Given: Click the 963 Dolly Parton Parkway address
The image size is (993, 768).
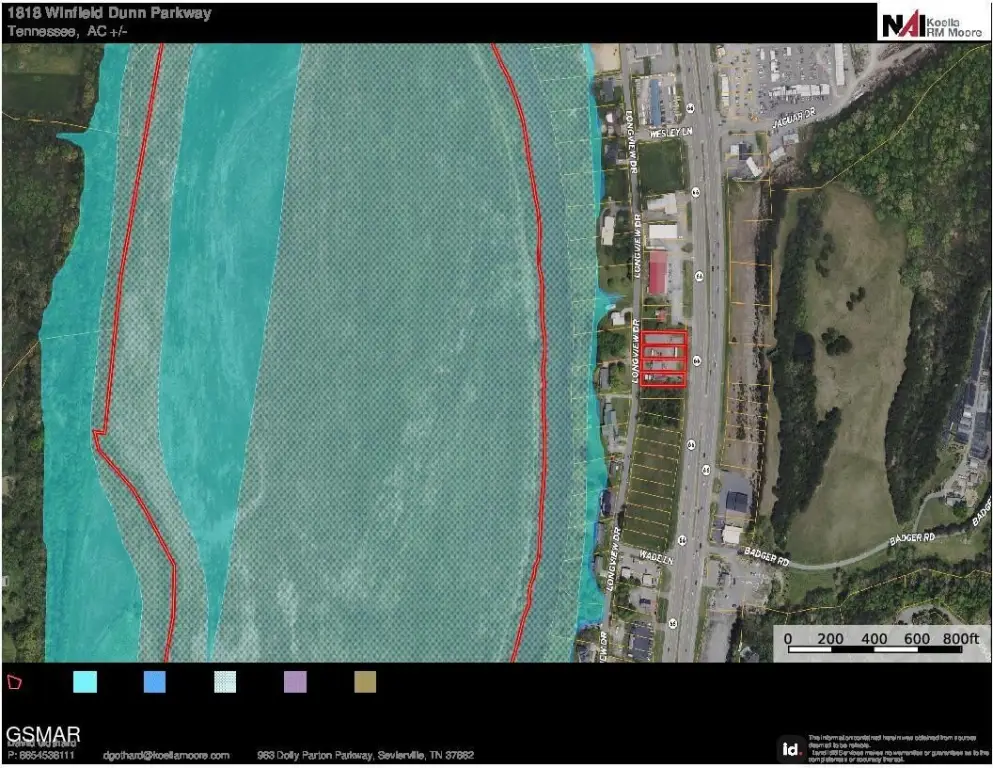Looking at the screenshot, I should click(365, 755).
